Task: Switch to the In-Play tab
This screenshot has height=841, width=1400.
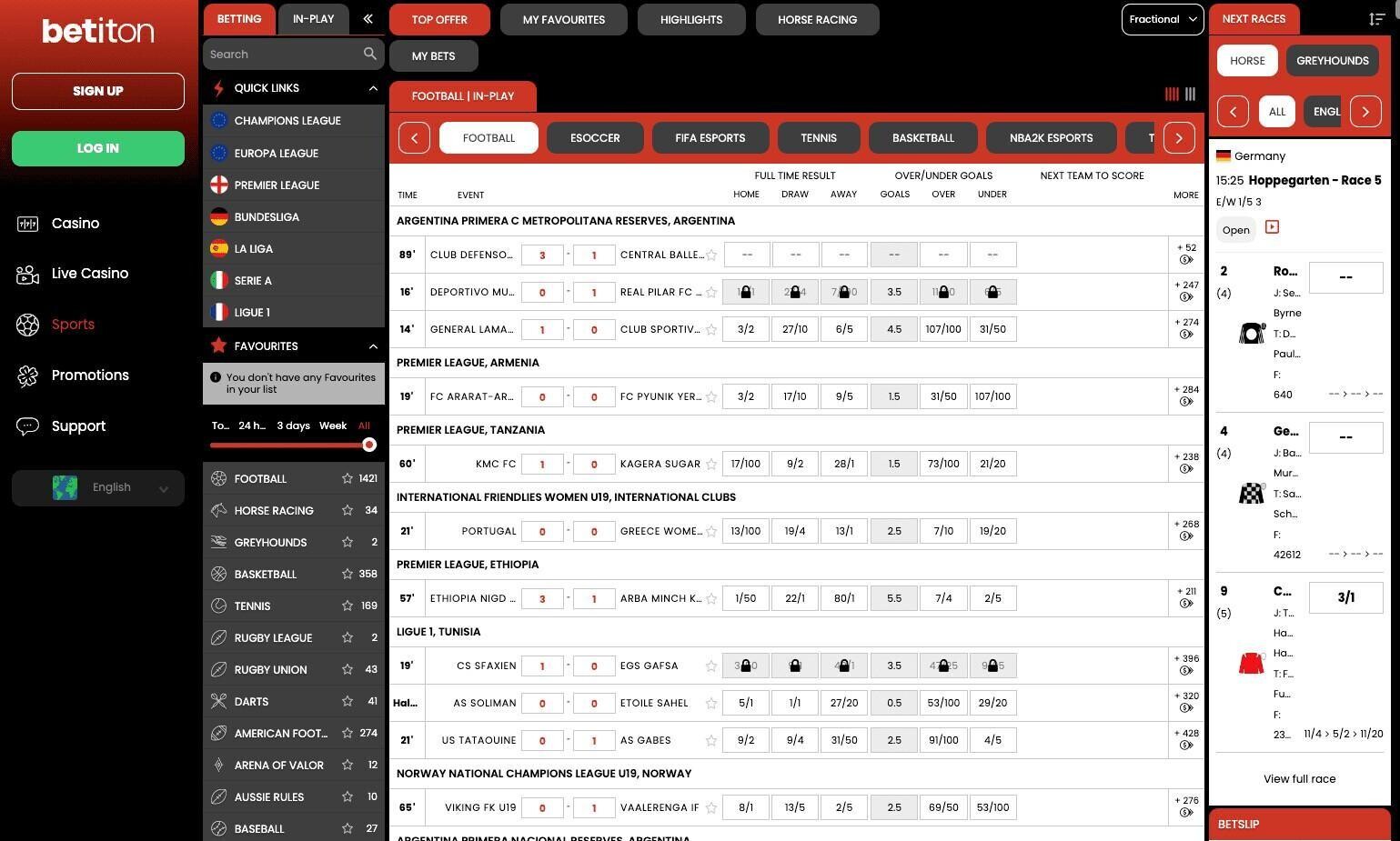Action: (x=313, y=19)
